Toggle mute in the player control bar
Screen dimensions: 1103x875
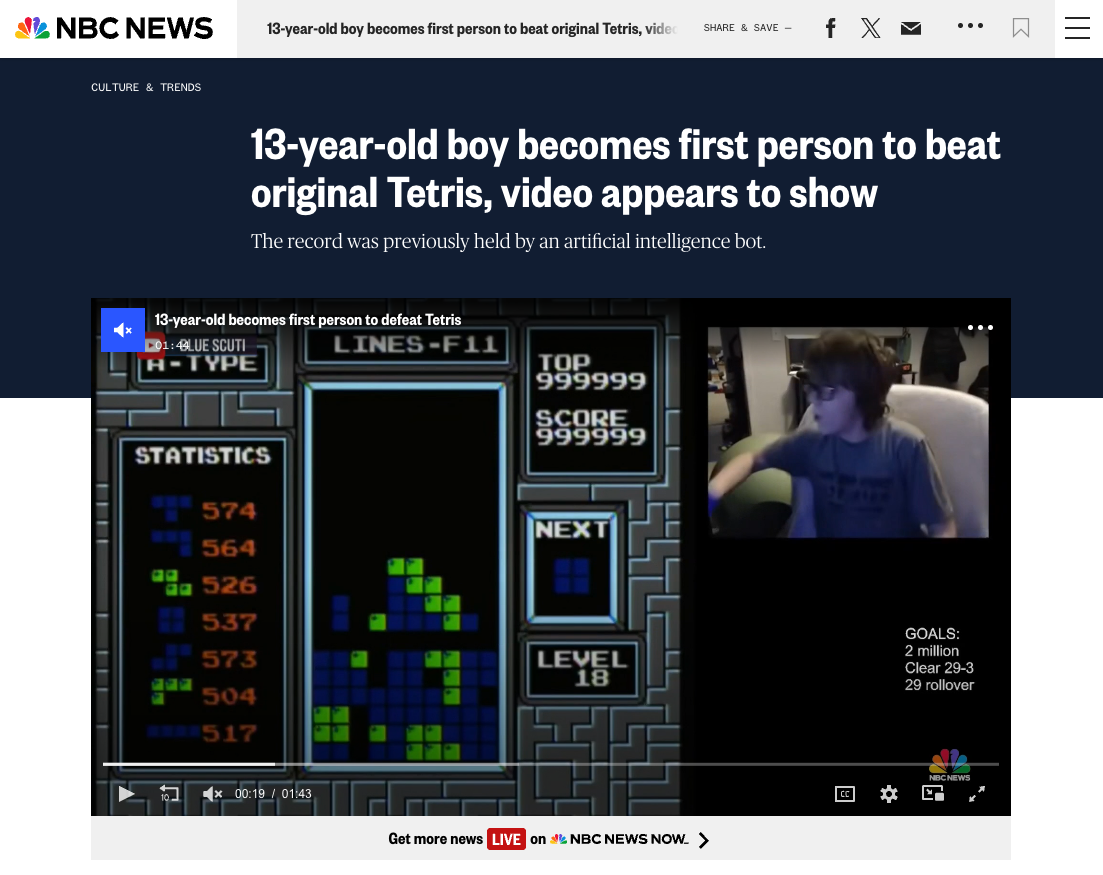click(212, 794)
